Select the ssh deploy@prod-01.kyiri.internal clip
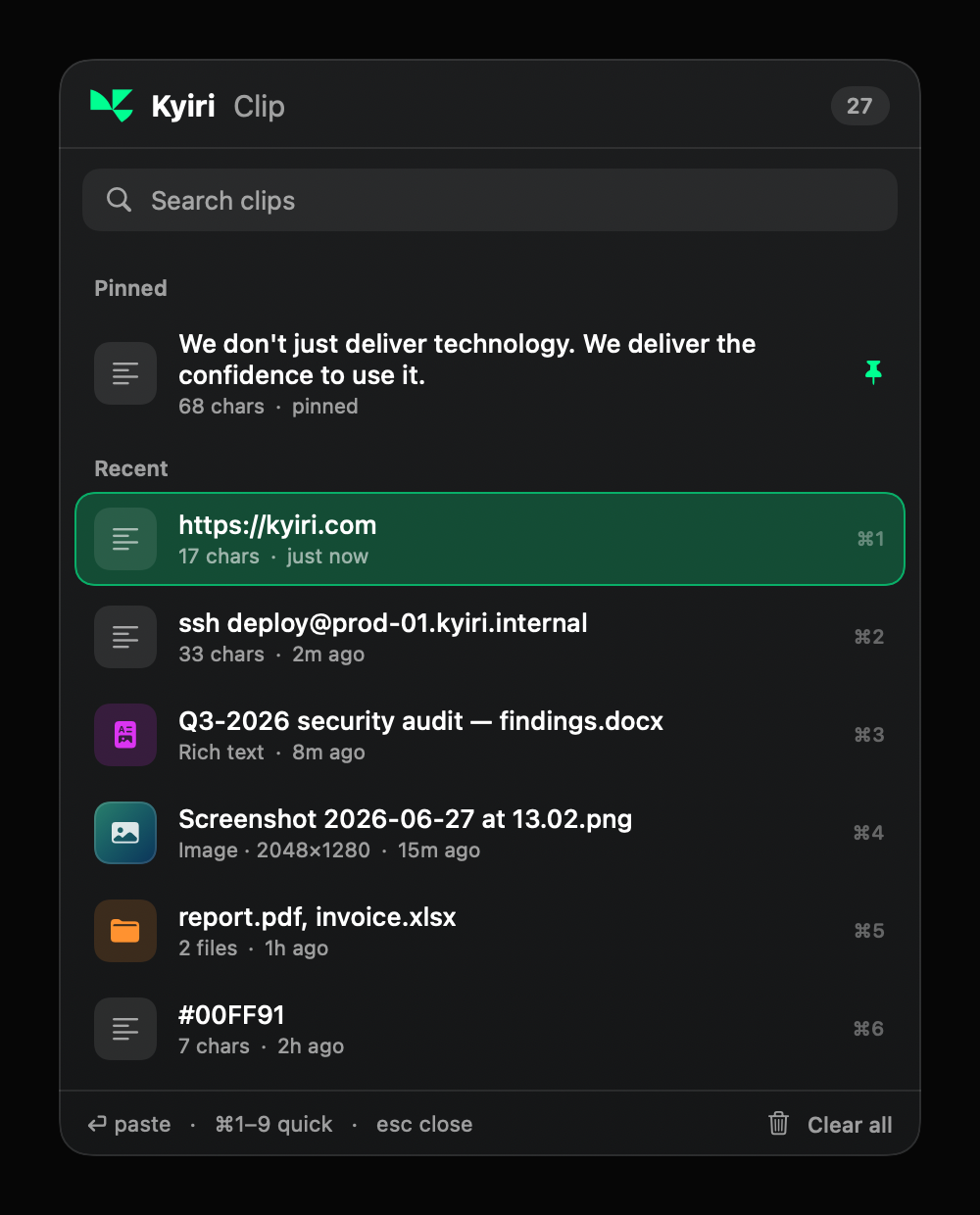 tap(490, 637)
